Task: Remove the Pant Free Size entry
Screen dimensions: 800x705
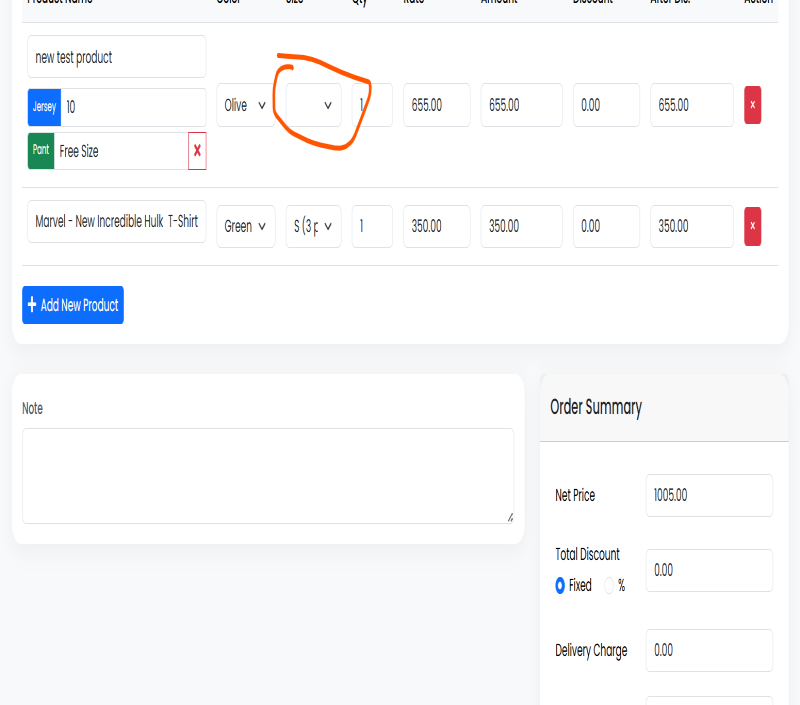Action: click(197, 150)
